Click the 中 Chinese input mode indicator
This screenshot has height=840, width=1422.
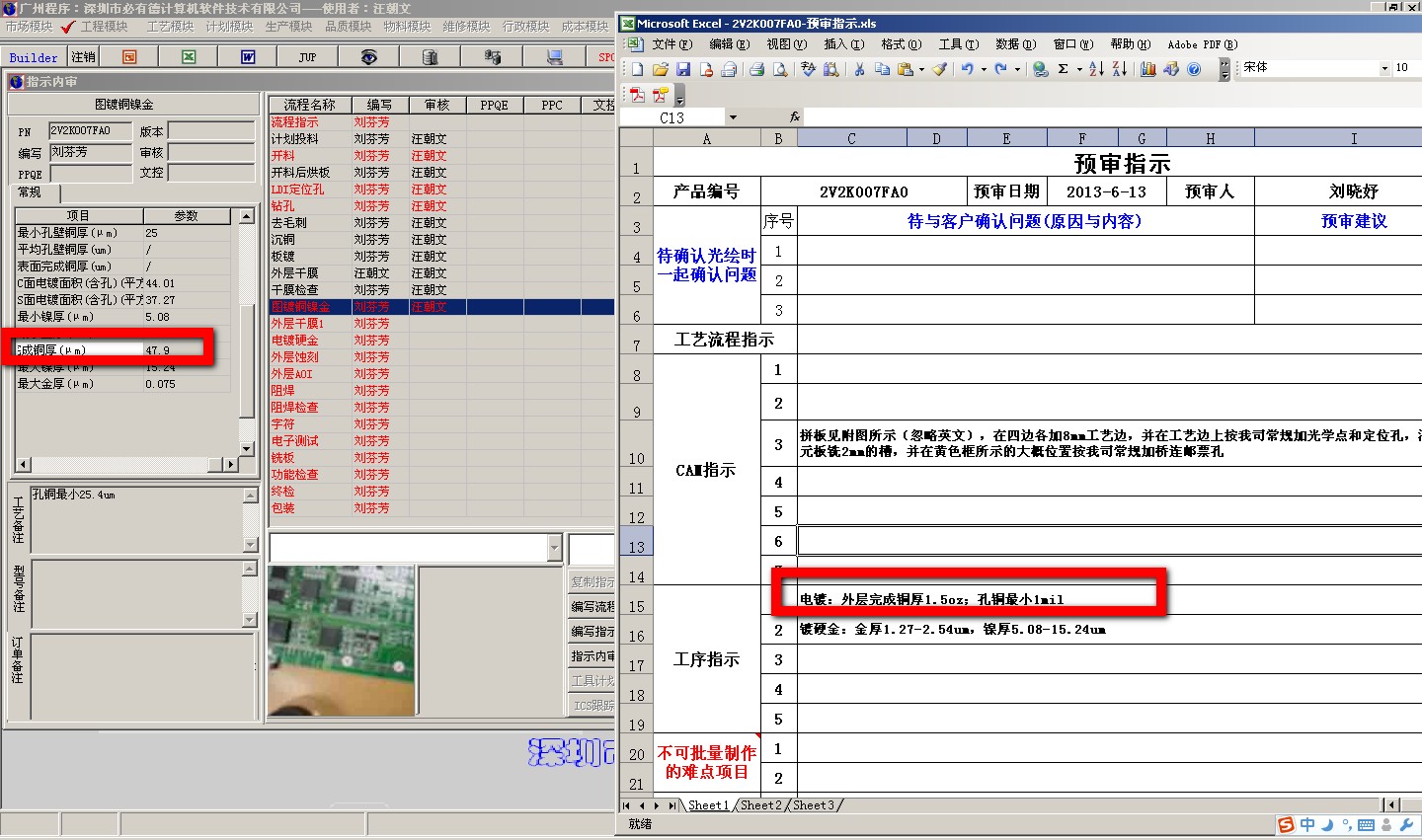1307,825
